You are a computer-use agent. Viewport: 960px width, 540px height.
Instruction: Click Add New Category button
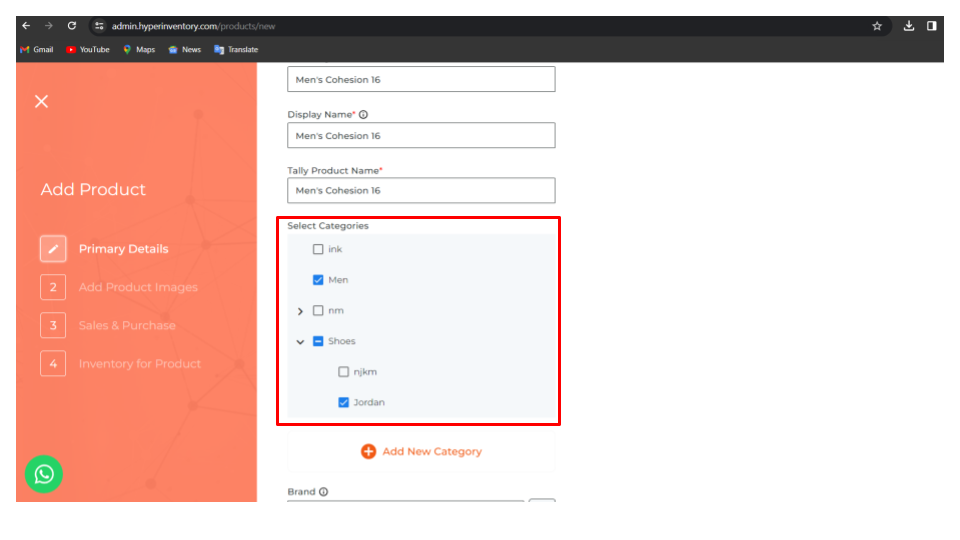tap(421, 451)
